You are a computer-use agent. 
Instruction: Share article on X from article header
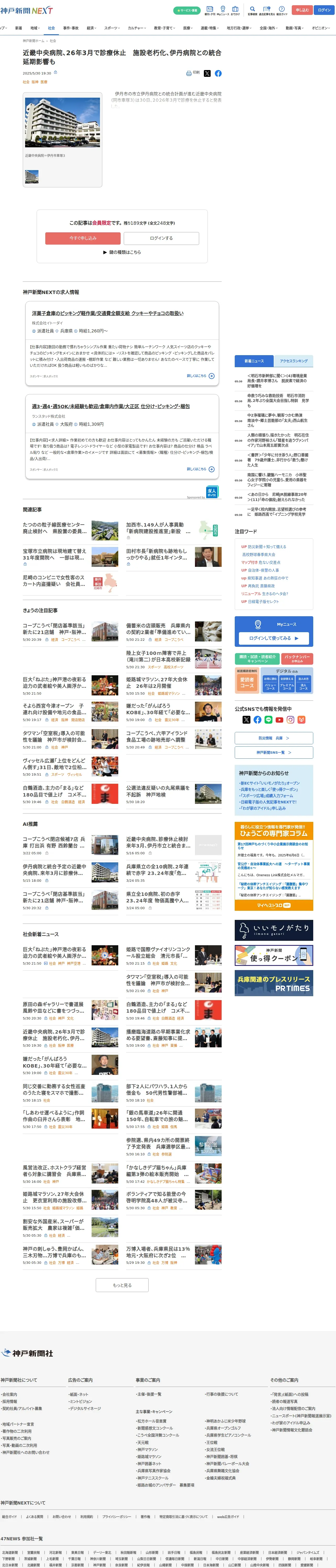207,73
